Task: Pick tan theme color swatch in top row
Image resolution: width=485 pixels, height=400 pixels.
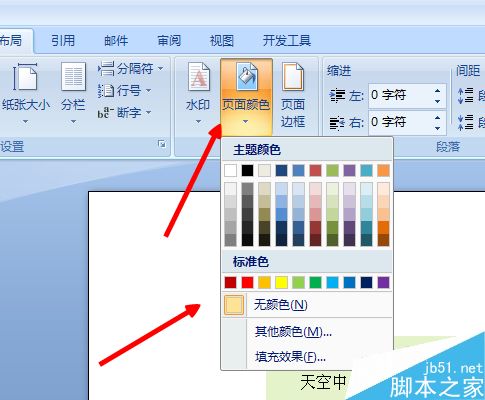Action: click(264, 170)
